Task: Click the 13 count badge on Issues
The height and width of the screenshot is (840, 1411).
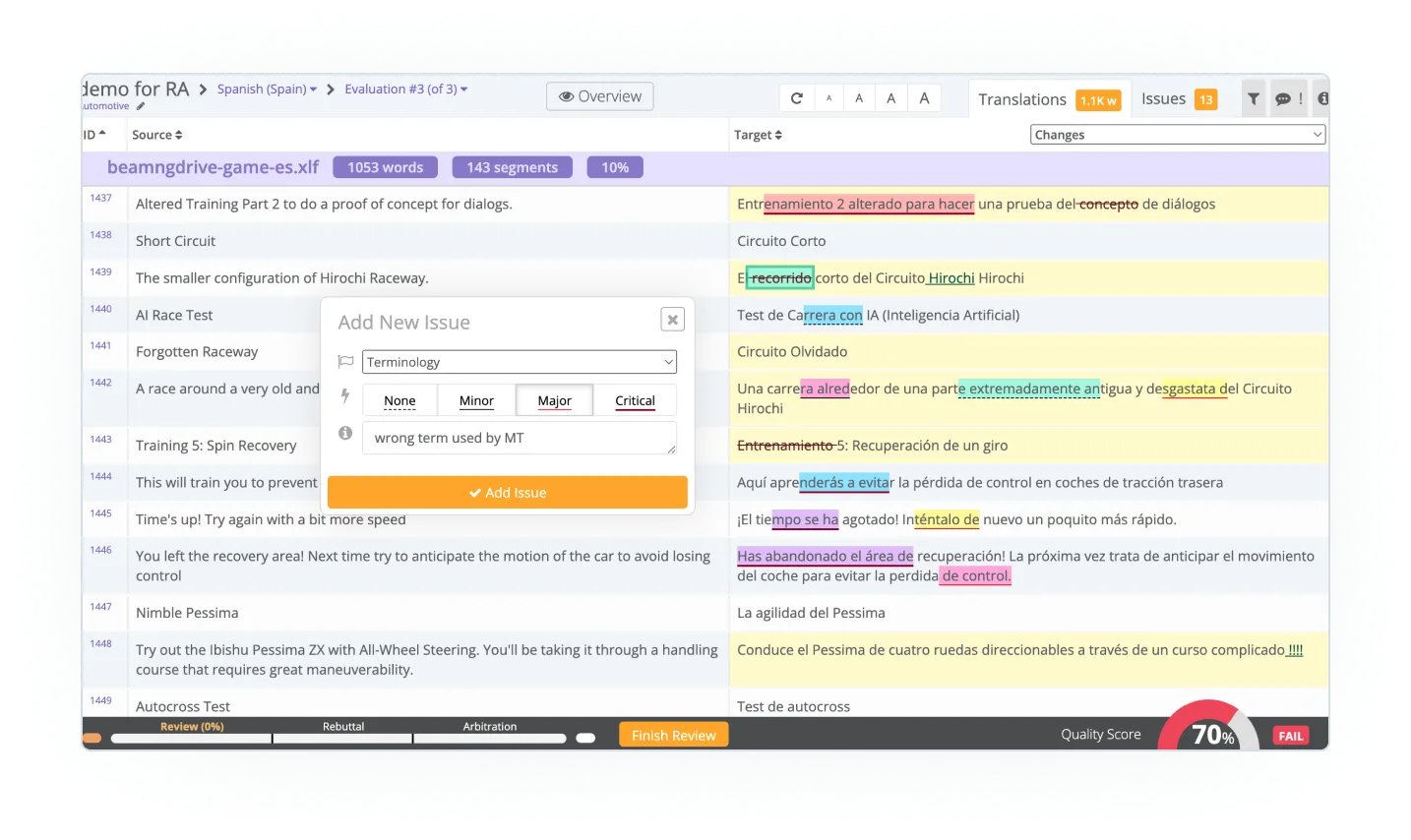Action: coord(1205,99)
